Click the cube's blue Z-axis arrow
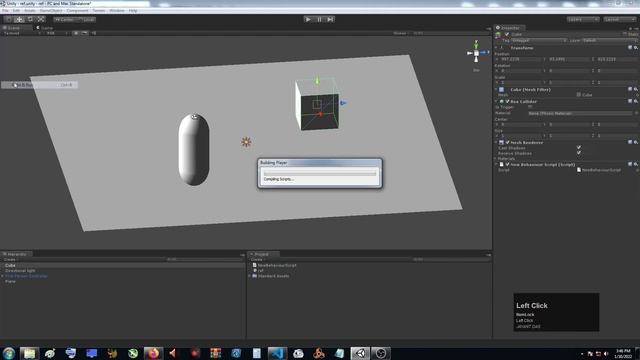Image resolution: width=640 pixels, height=360 pixels. pos(343,103)
